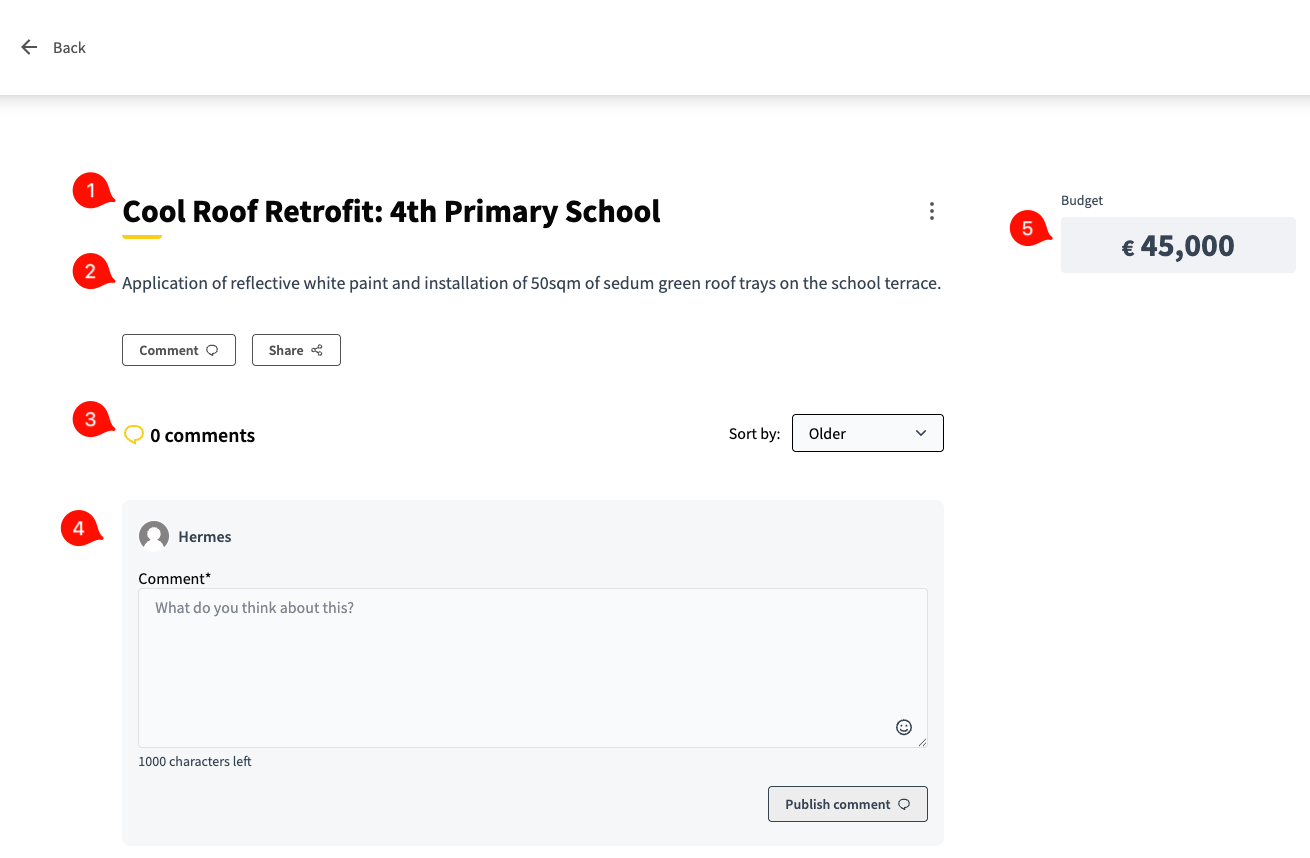This screenshot has height=858, width=1310.
Task: Click the € 45,000 budget box
Action: point(1177,246)
